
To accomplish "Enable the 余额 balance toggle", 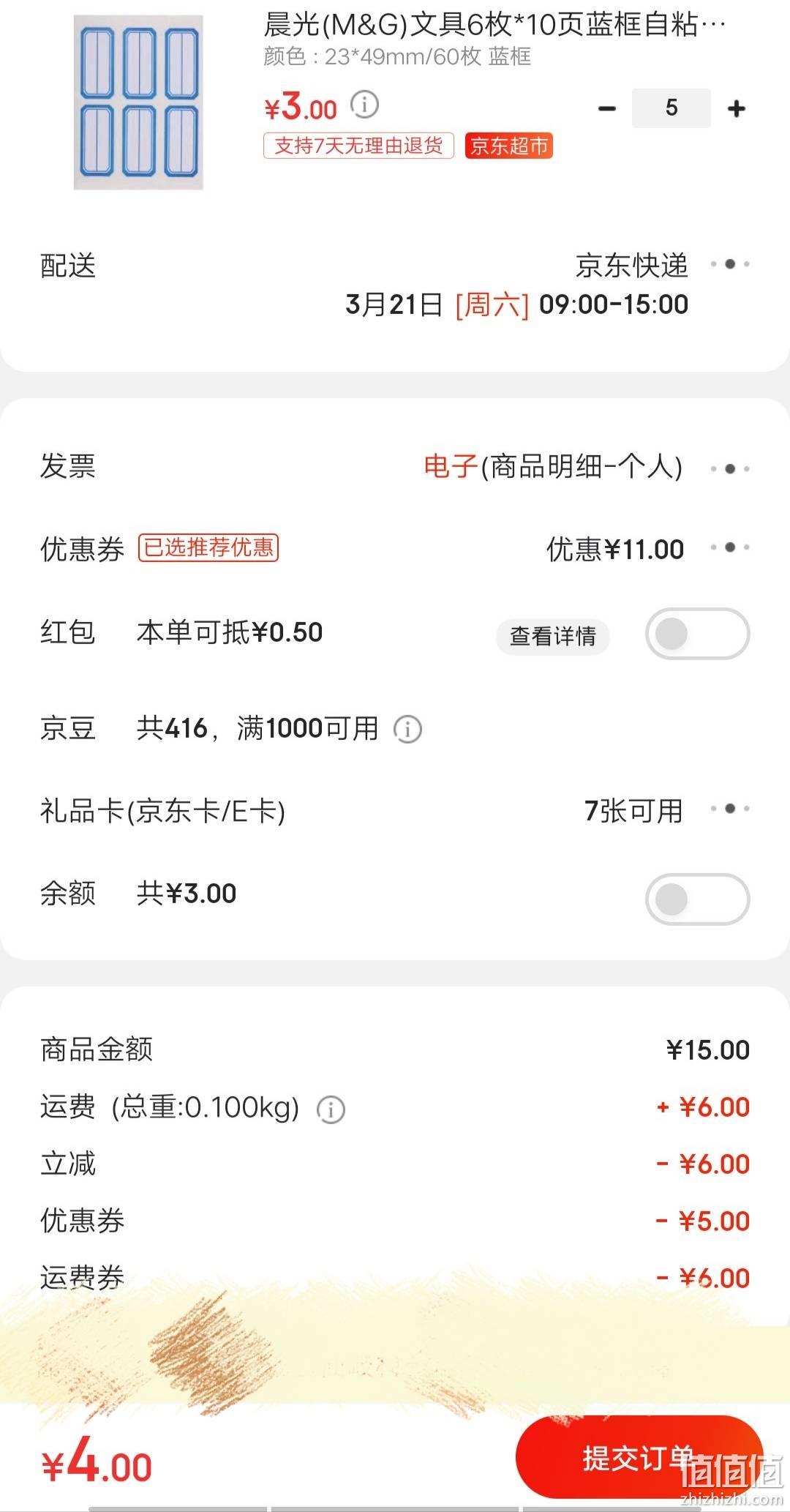I will pyautogui.click(x=697, y=899).
